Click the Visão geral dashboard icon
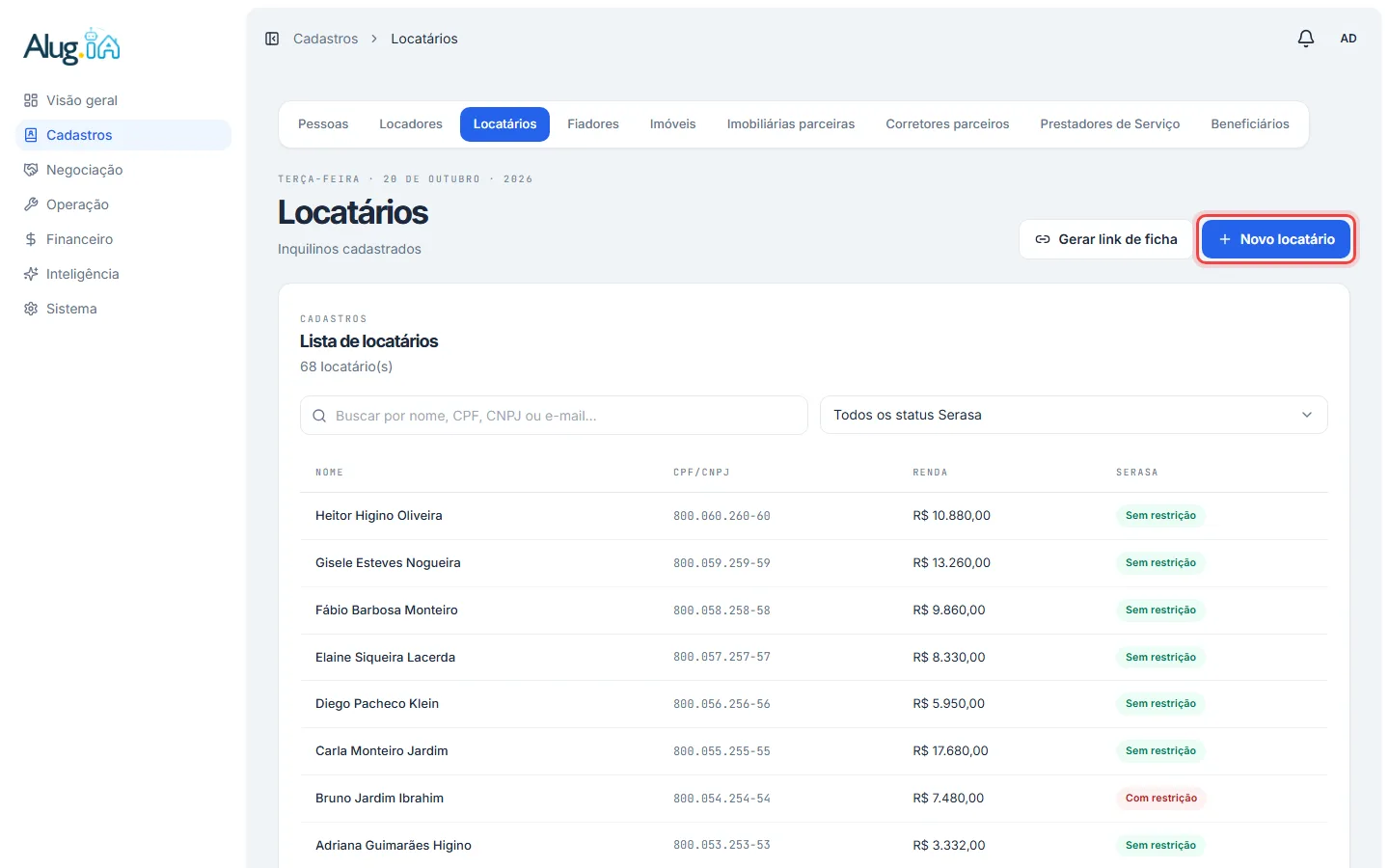This screenshot has width=1389, height=868. point(31,100)
